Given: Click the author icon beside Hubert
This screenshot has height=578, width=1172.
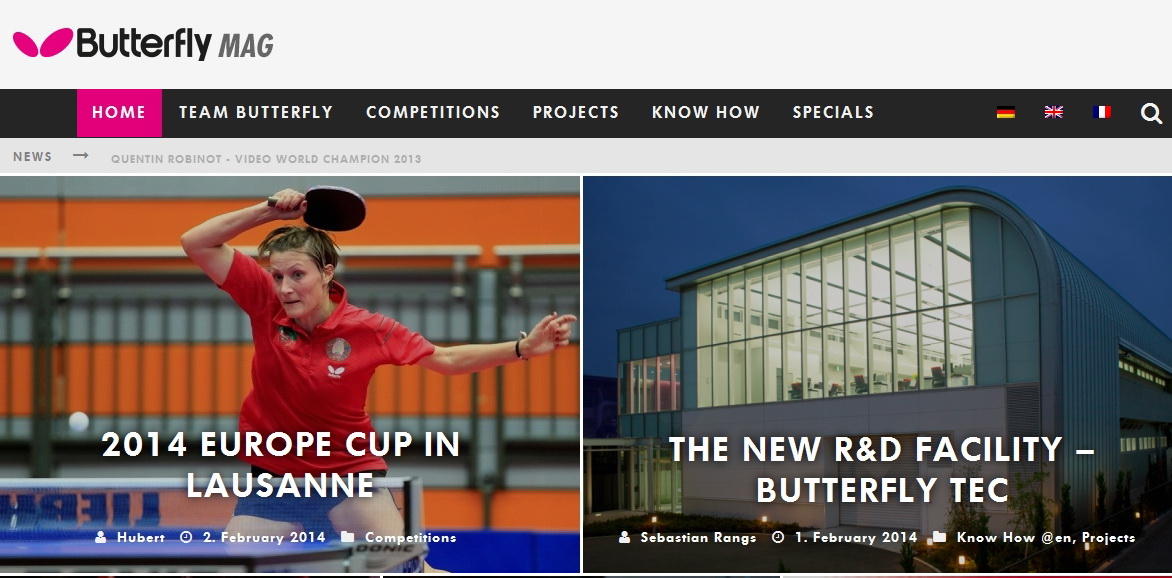Looking at the screenshot, I should (x=100, y=537).
